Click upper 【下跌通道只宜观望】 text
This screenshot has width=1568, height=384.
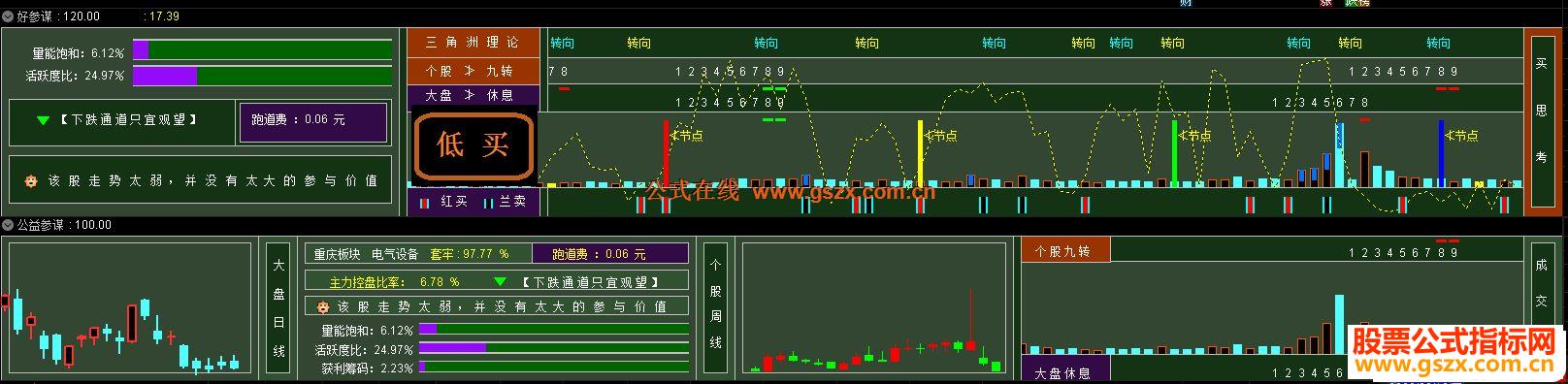pos(128,120)
